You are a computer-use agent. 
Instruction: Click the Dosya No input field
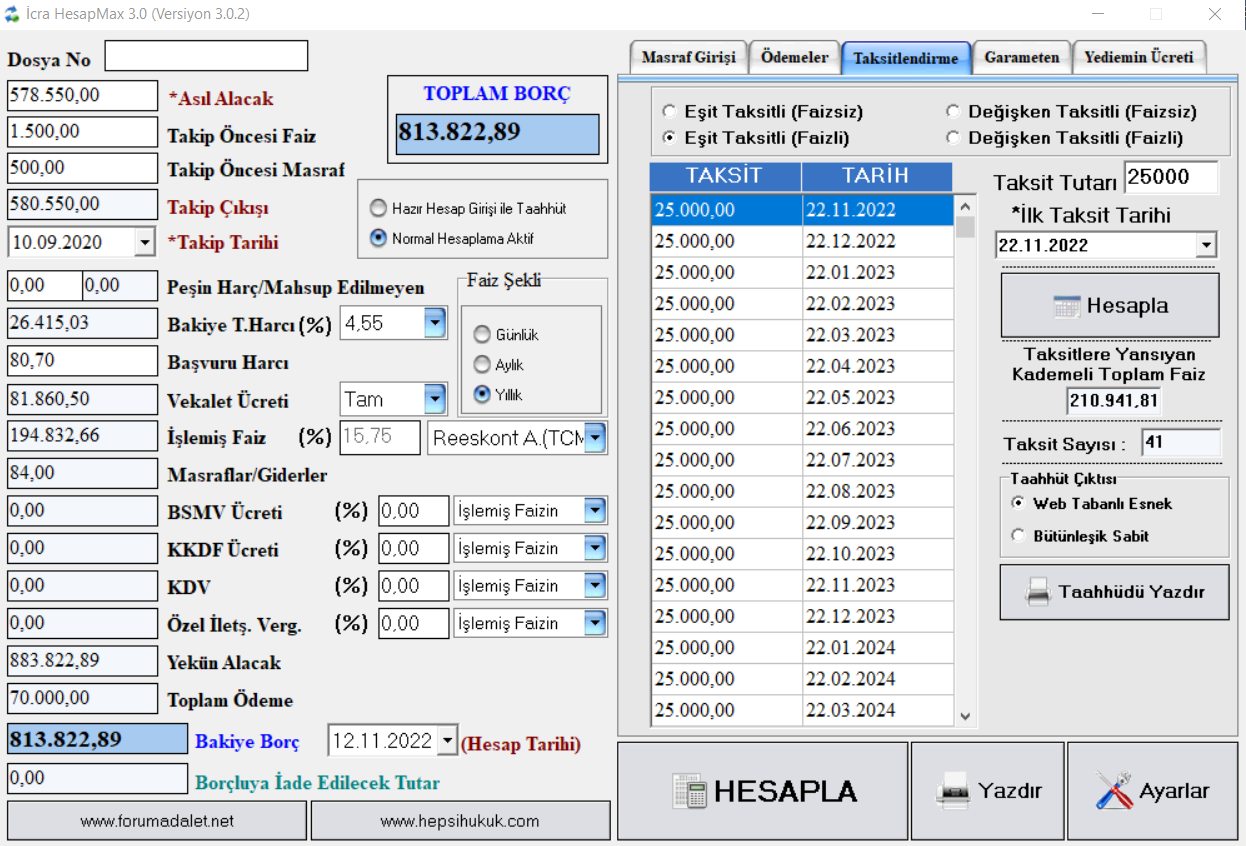point(206,55)
